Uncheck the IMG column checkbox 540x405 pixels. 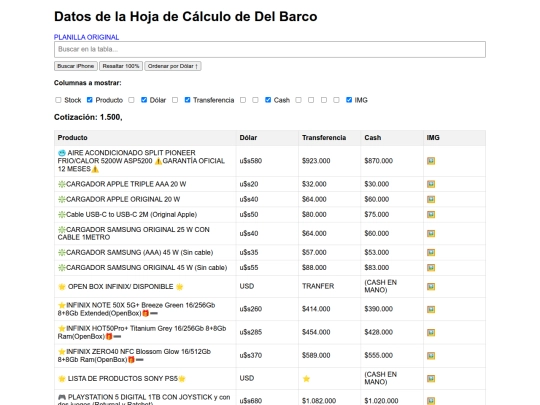click(x=349, y=100)
